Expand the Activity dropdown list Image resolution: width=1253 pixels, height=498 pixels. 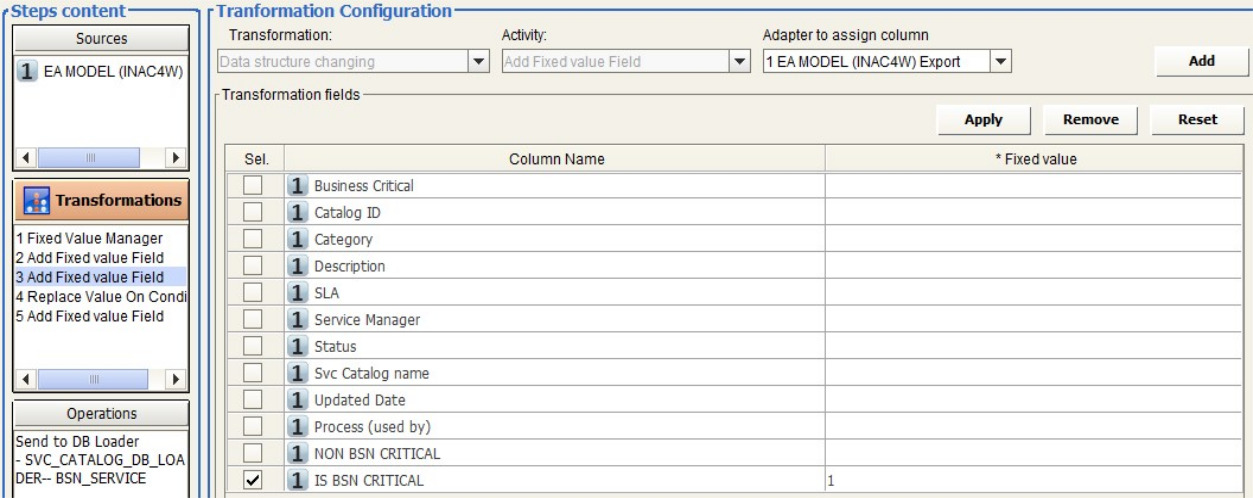click(740, 62)
